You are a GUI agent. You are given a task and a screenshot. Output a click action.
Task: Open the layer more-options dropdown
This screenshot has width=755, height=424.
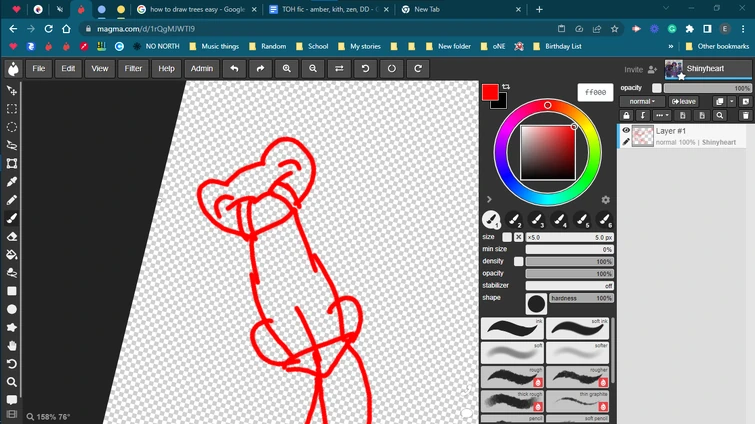pyautogui.click(x=662, y=116)
